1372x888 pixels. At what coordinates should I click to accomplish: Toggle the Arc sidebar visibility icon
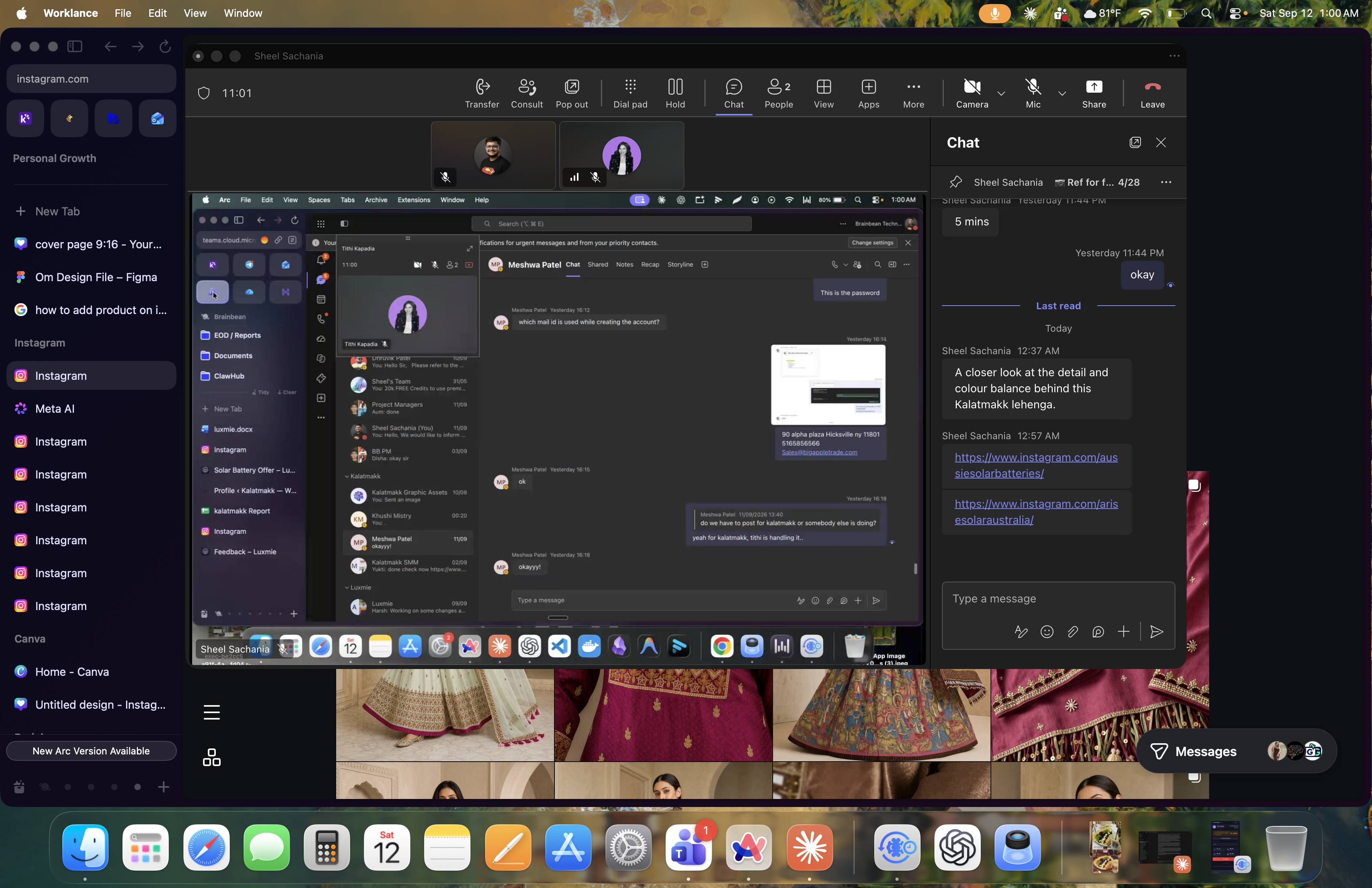75,46
